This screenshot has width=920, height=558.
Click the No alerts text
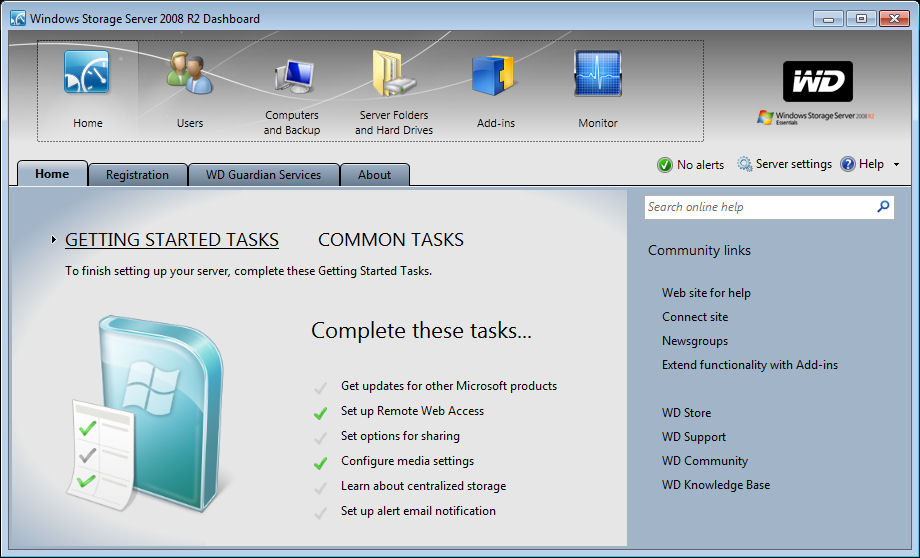pos(701,165)
